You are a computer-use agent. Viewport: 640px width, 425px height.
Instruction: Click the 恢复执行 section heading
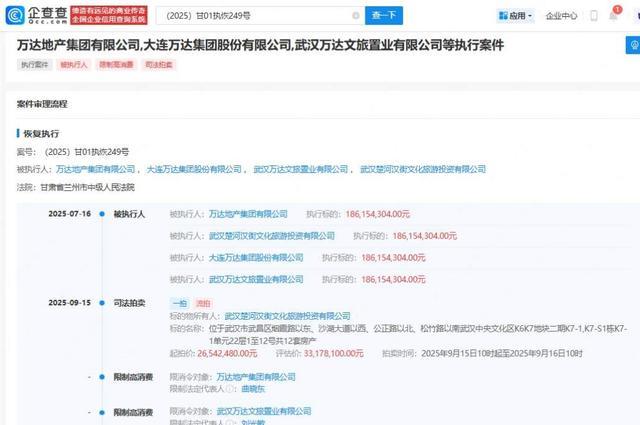(x=41, y=134)
